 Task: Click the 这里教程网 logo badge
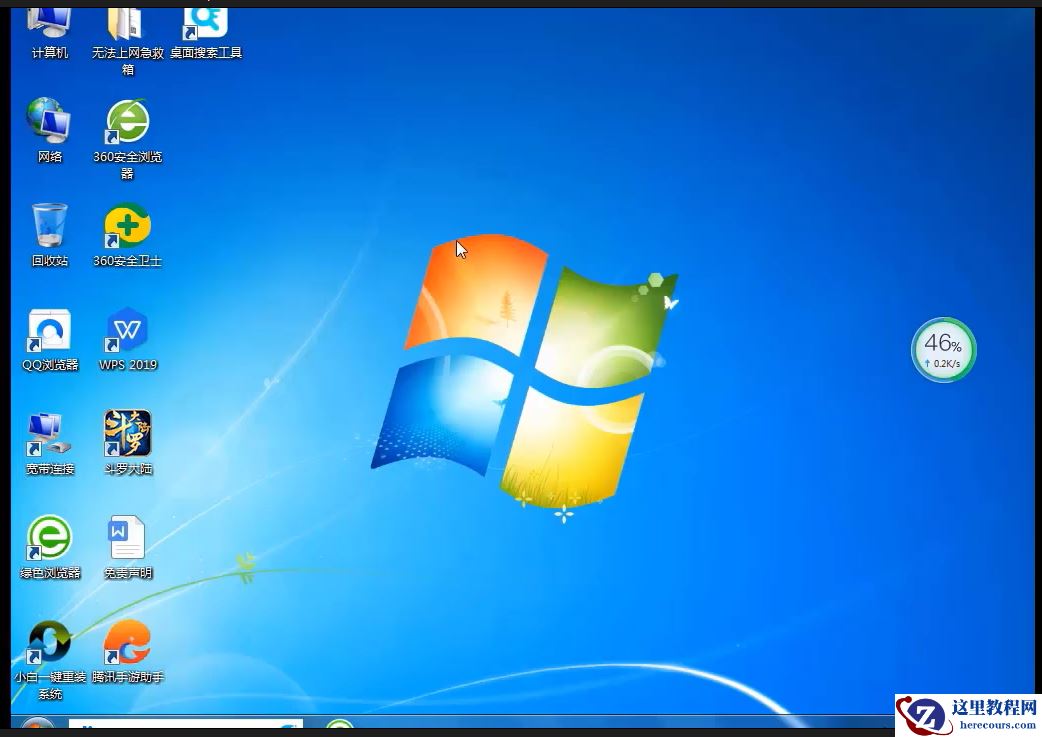925,715
